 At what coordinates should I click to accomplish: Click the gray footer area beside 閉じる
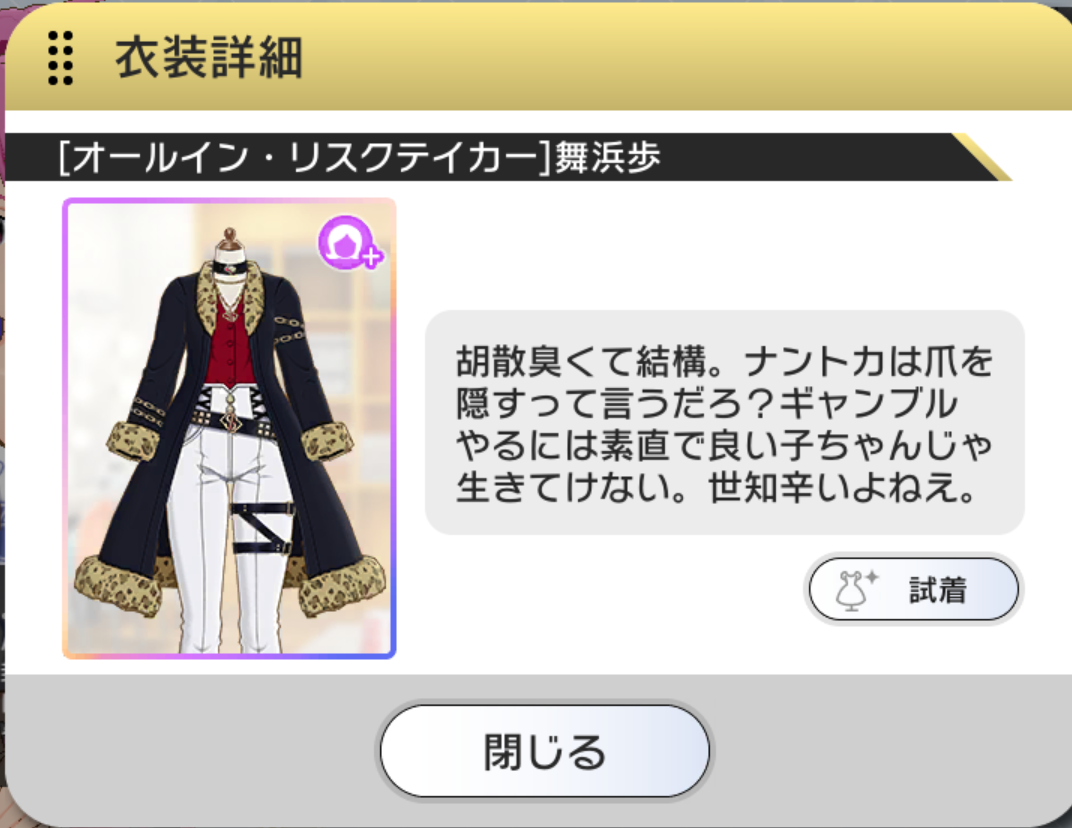coord(889,751)
